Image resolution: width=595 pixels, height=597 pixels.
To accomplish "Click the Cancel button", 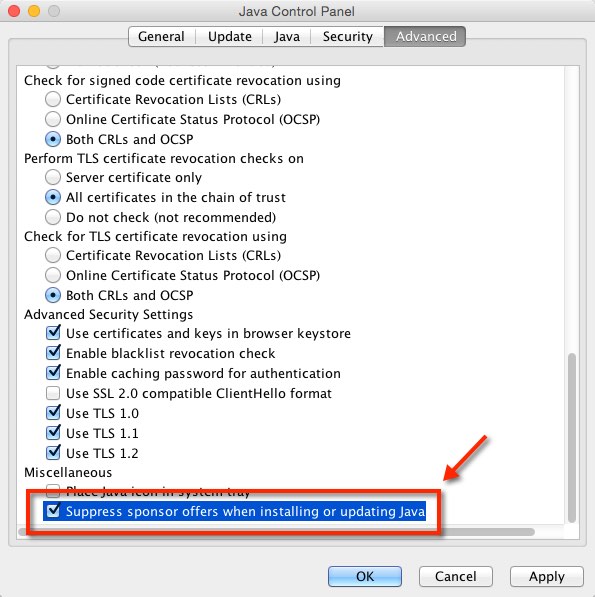I will [x=456, y=576].
